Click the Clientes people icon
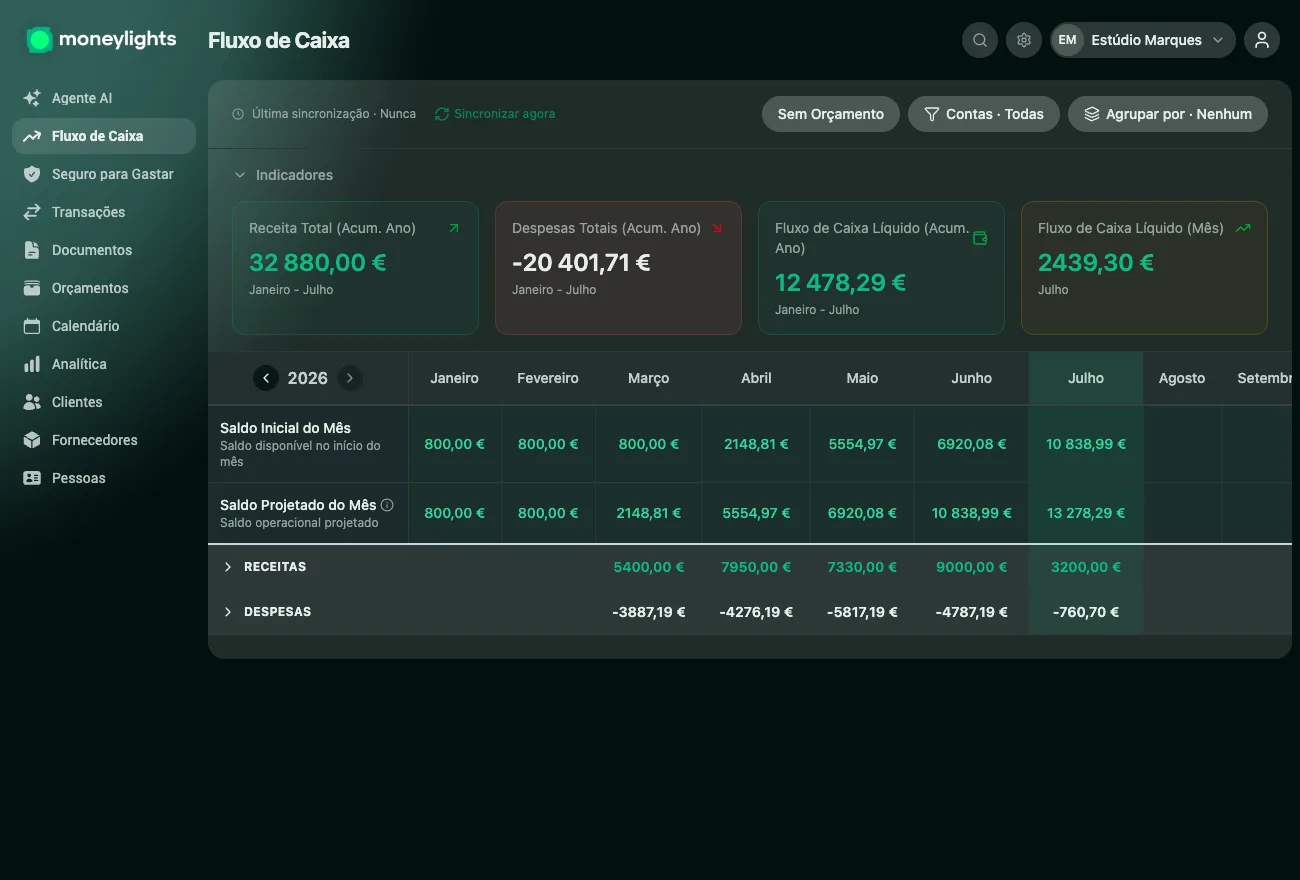The height and width of the screenshot is (880, 1300). [32, 402]
